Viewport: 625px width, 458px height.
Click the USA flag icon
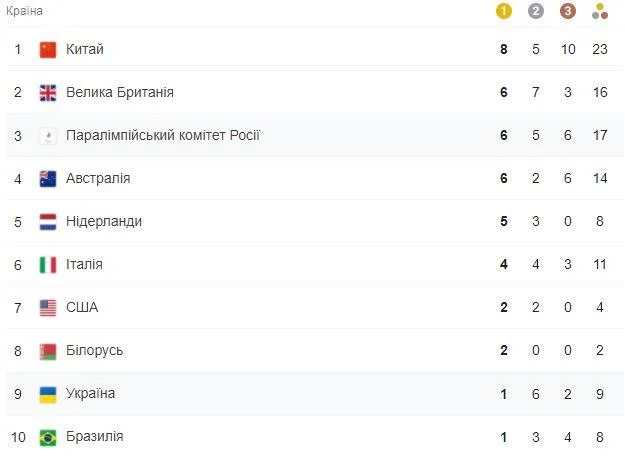[x=48, y=308]
